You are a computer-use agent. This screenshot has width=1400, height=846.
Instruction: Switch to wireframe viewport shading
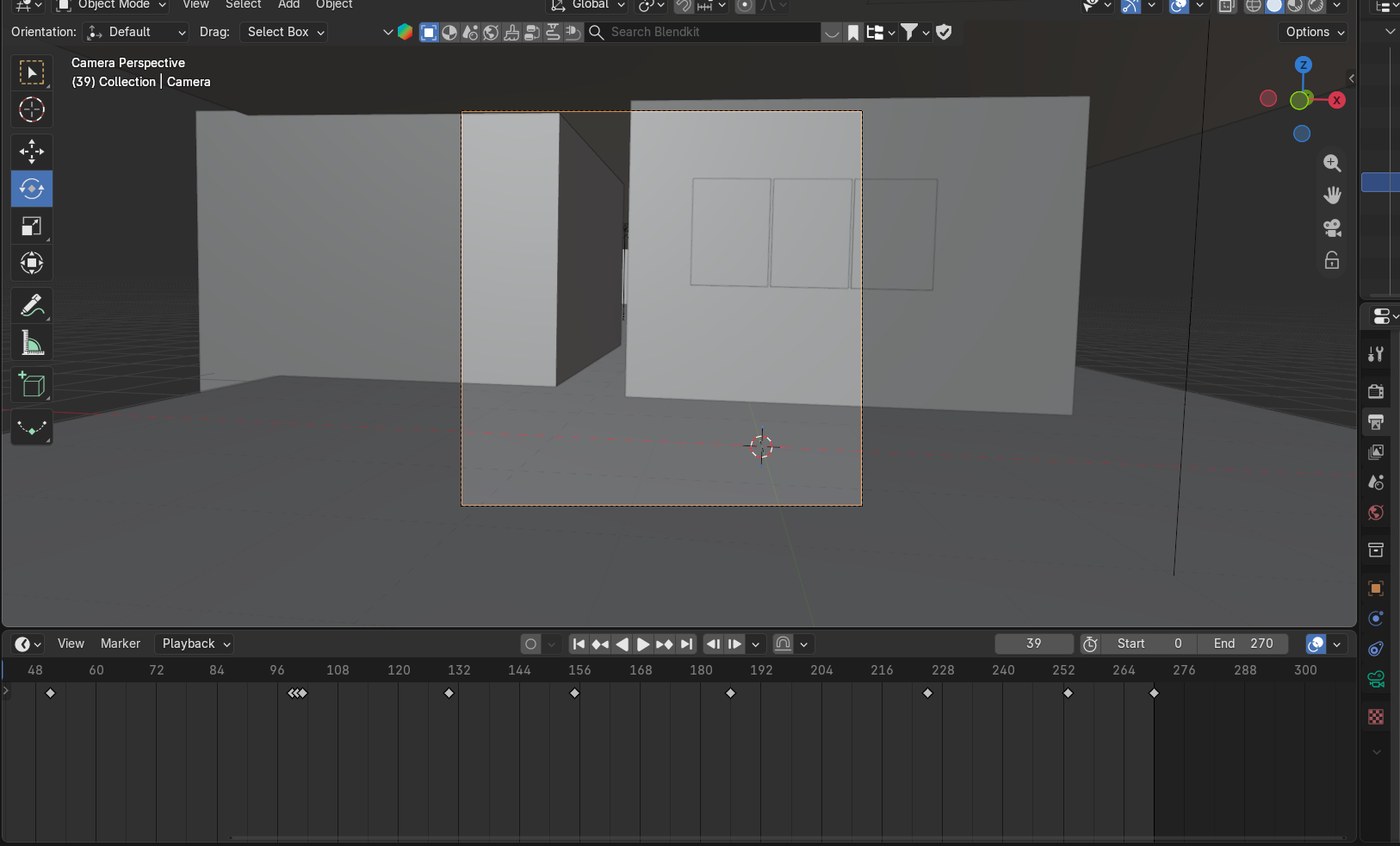coord(1254,5)
